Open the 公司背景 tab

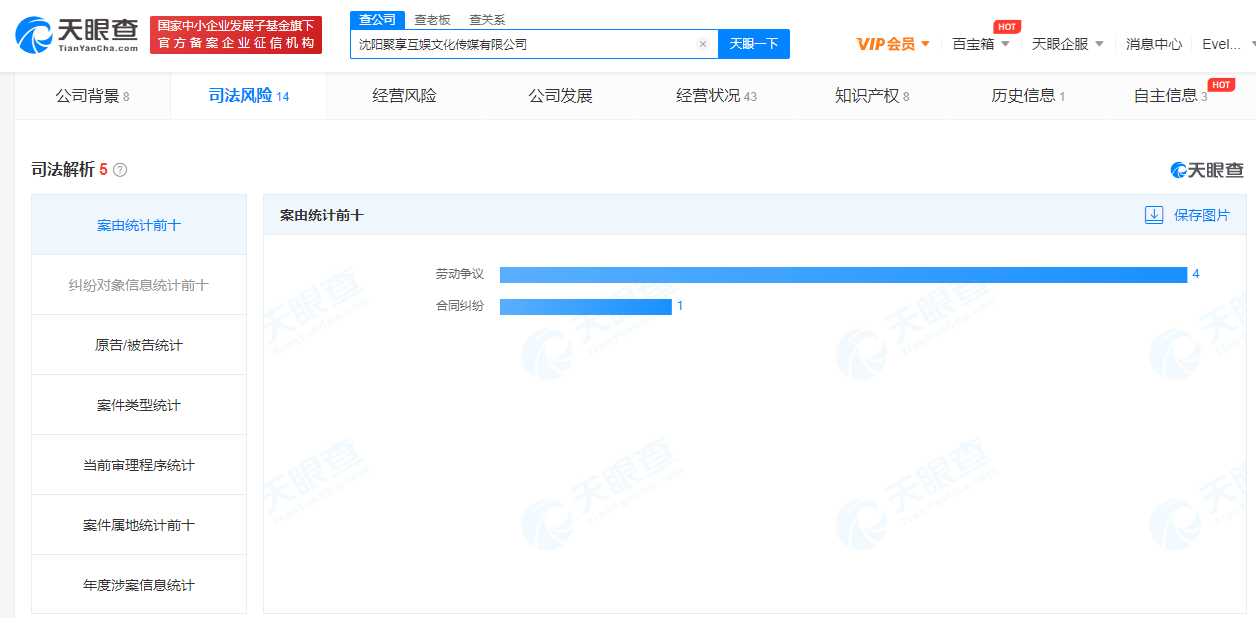(92, 96)
